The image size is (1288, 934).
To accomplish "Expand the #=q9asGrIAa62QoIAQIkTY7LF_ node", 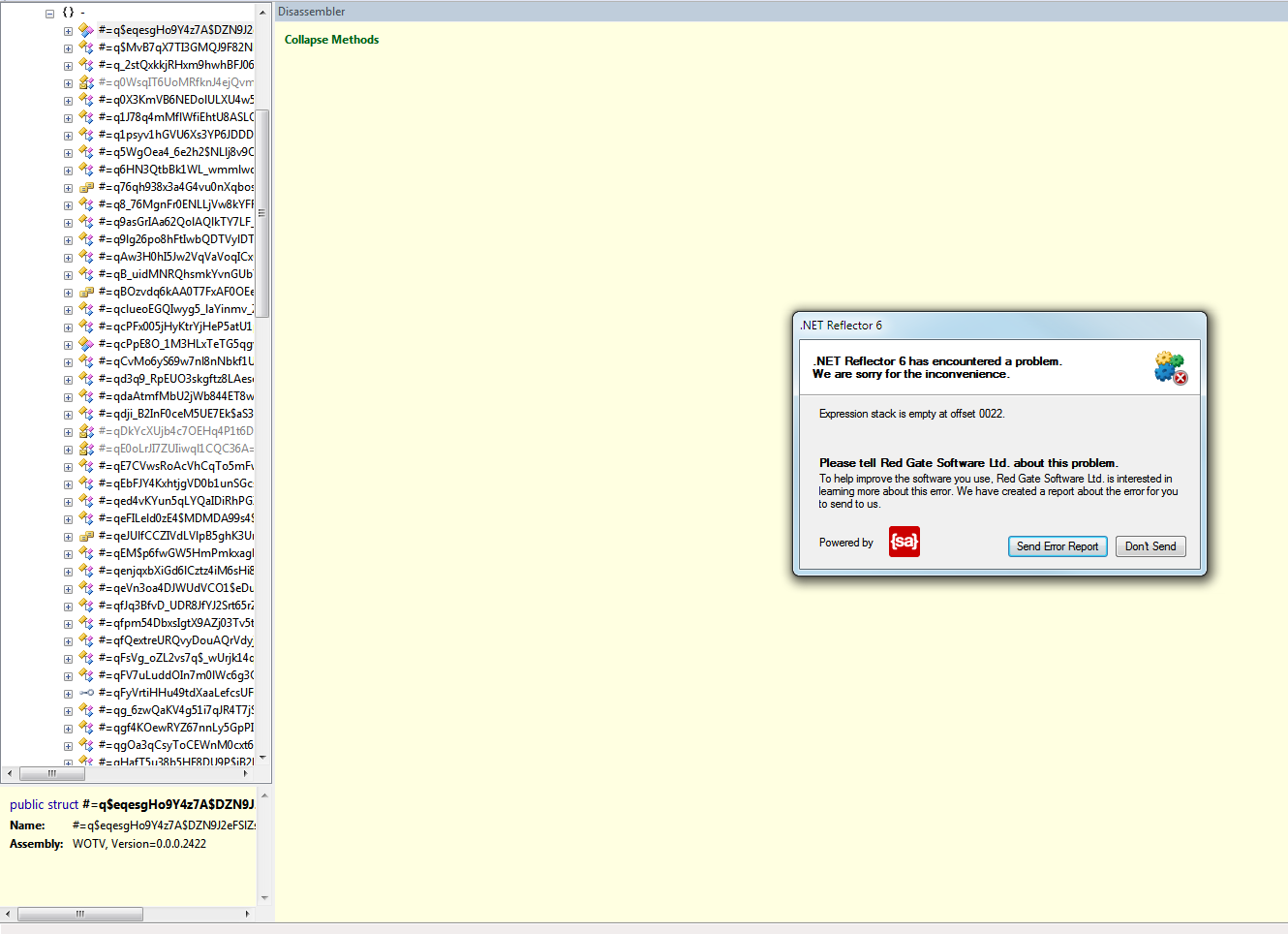I will [x=68, y=223].
